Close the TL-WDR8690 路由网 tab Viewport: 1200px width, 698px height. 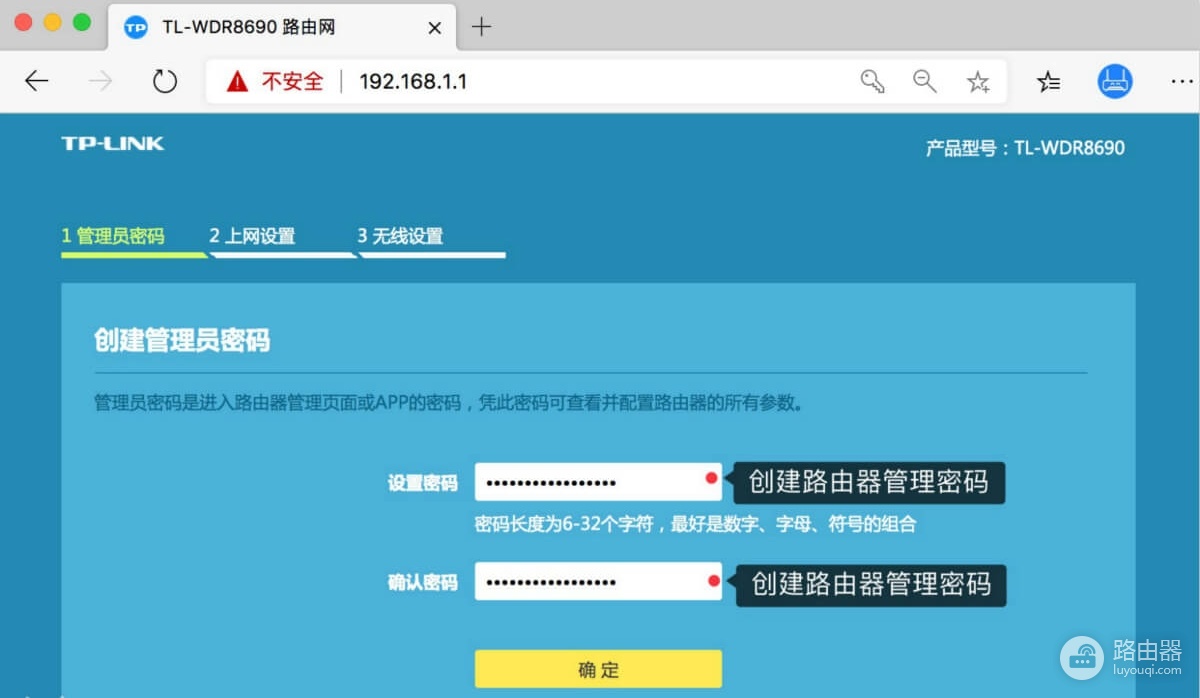pyautogui.click(x=434, y=28)
